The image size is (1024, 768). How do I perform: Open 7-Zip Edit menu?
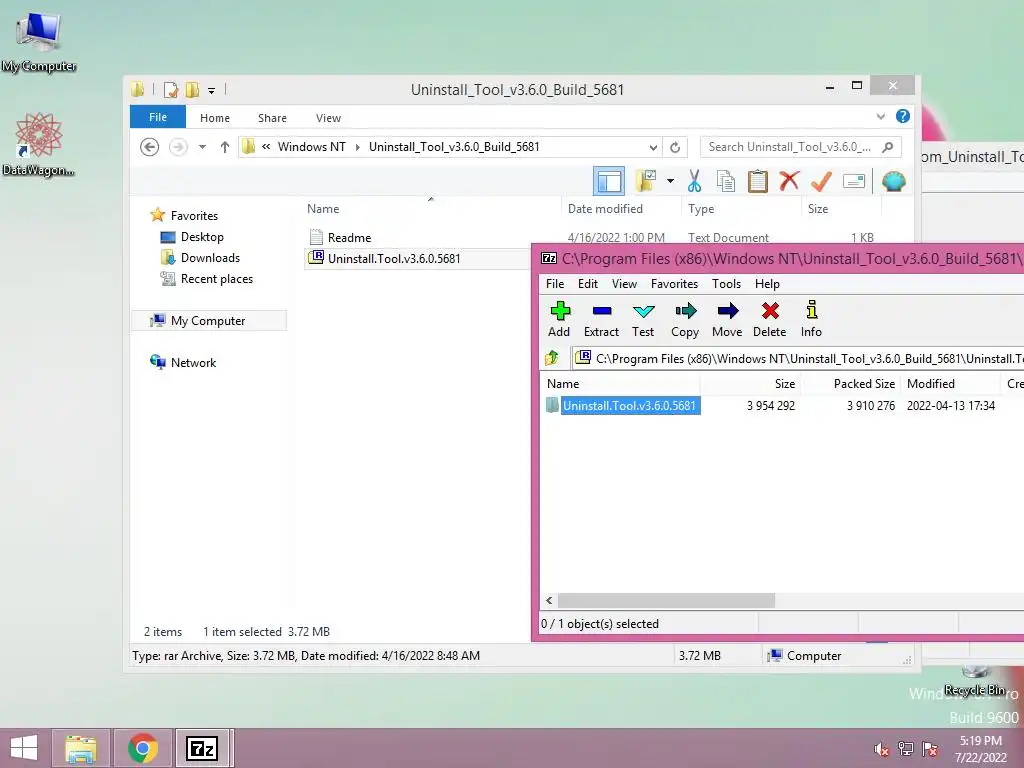pyautogui.click(x=588, y=283)
